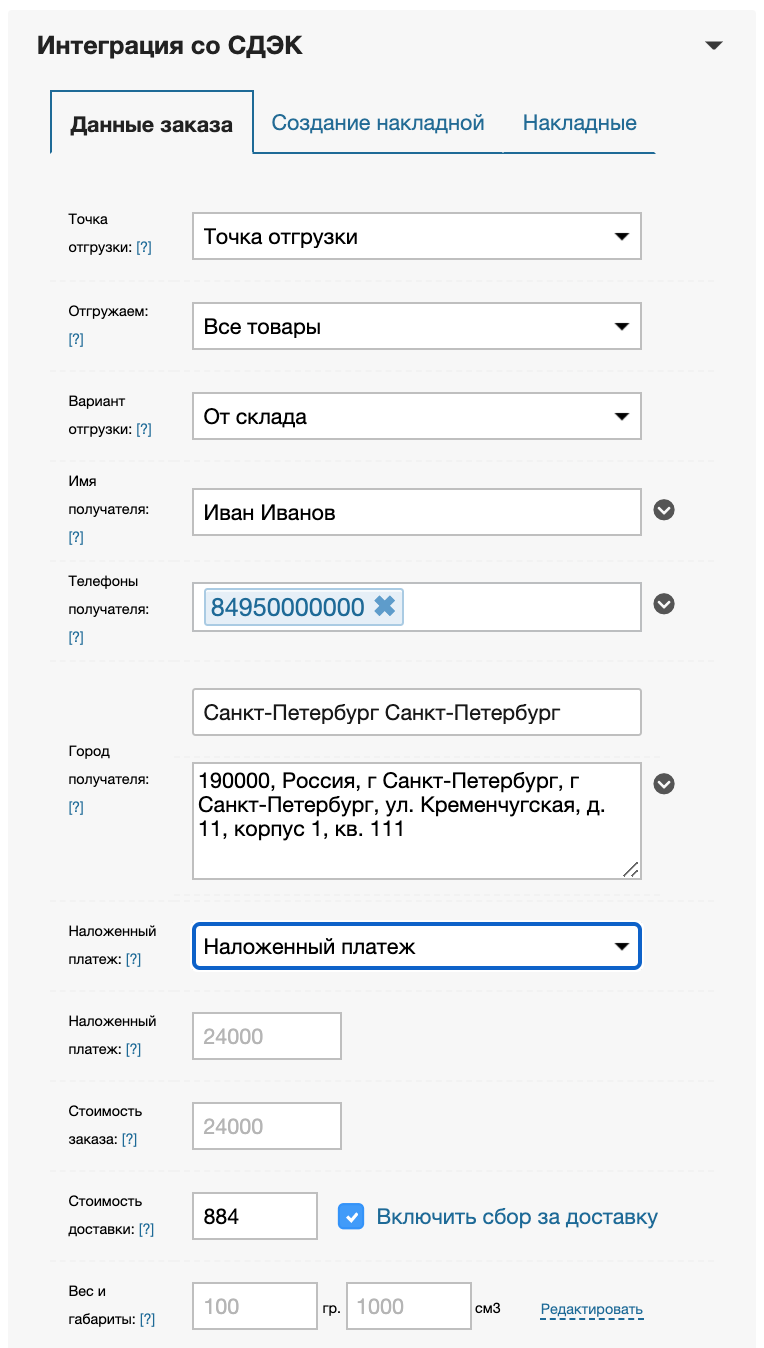Open help hint for Стоимость доставки
The image size is (764, 1348).
147,1229
